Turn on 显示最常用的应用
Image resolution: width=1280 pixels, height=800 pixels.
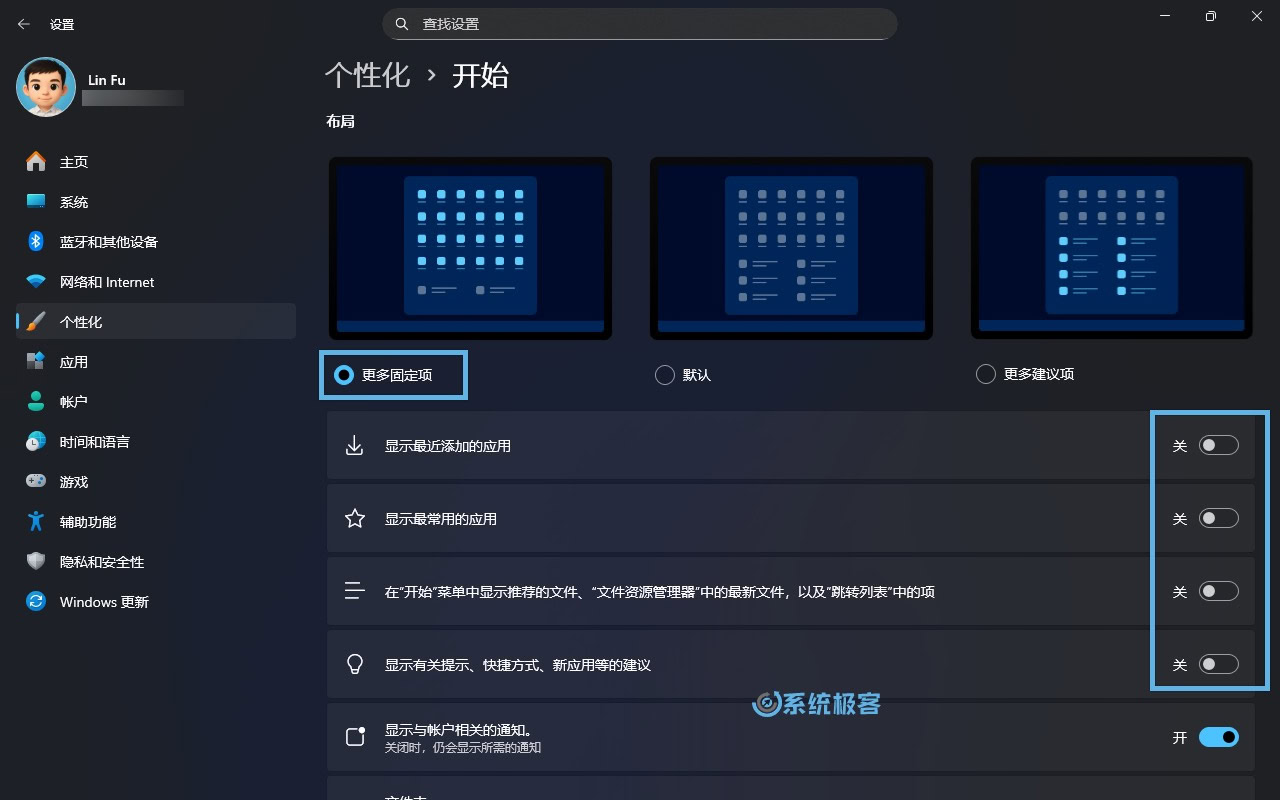(x=1219, y=518)
